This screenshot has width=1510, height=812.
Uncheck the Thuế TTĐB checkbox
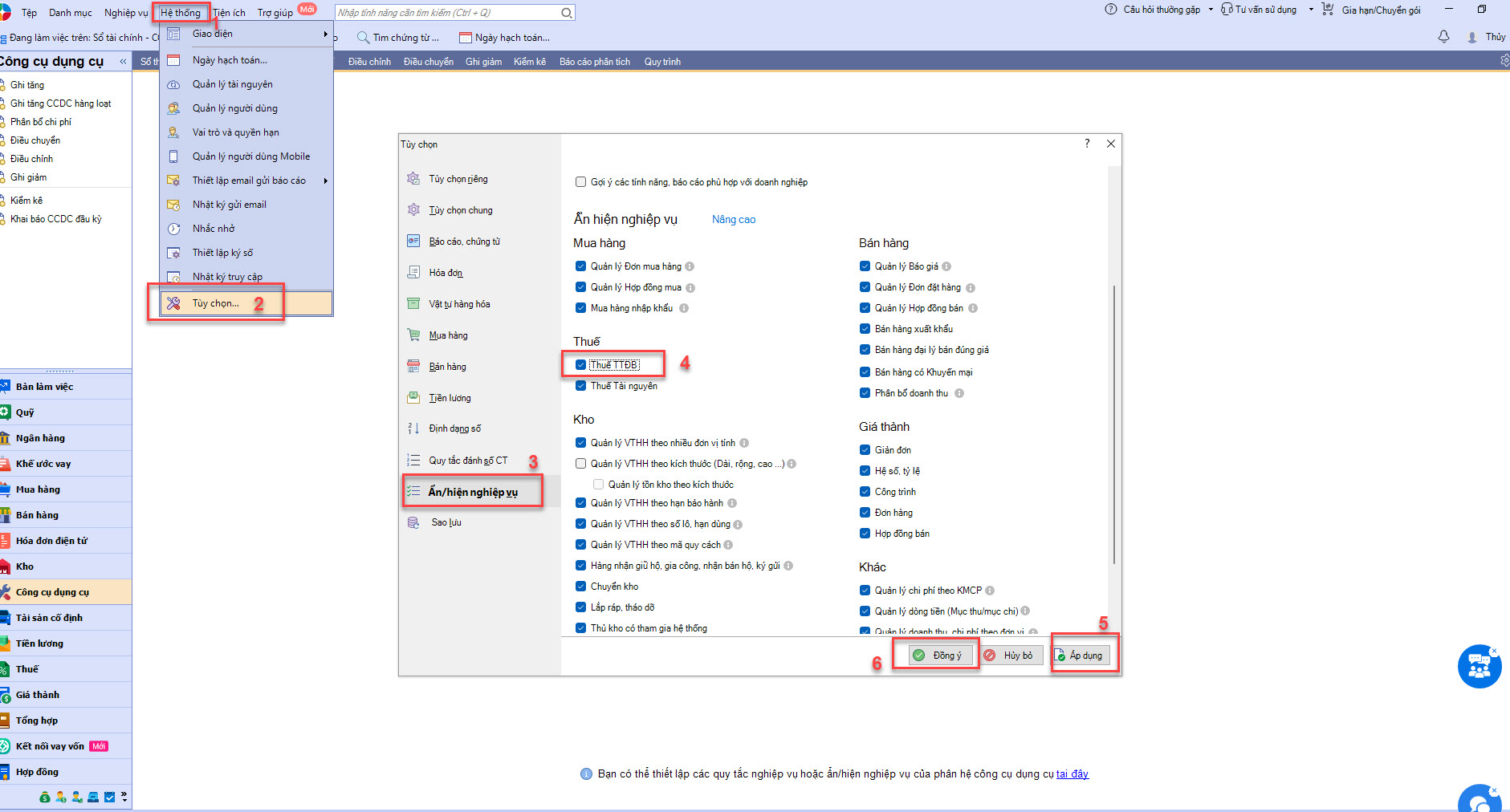580,365
